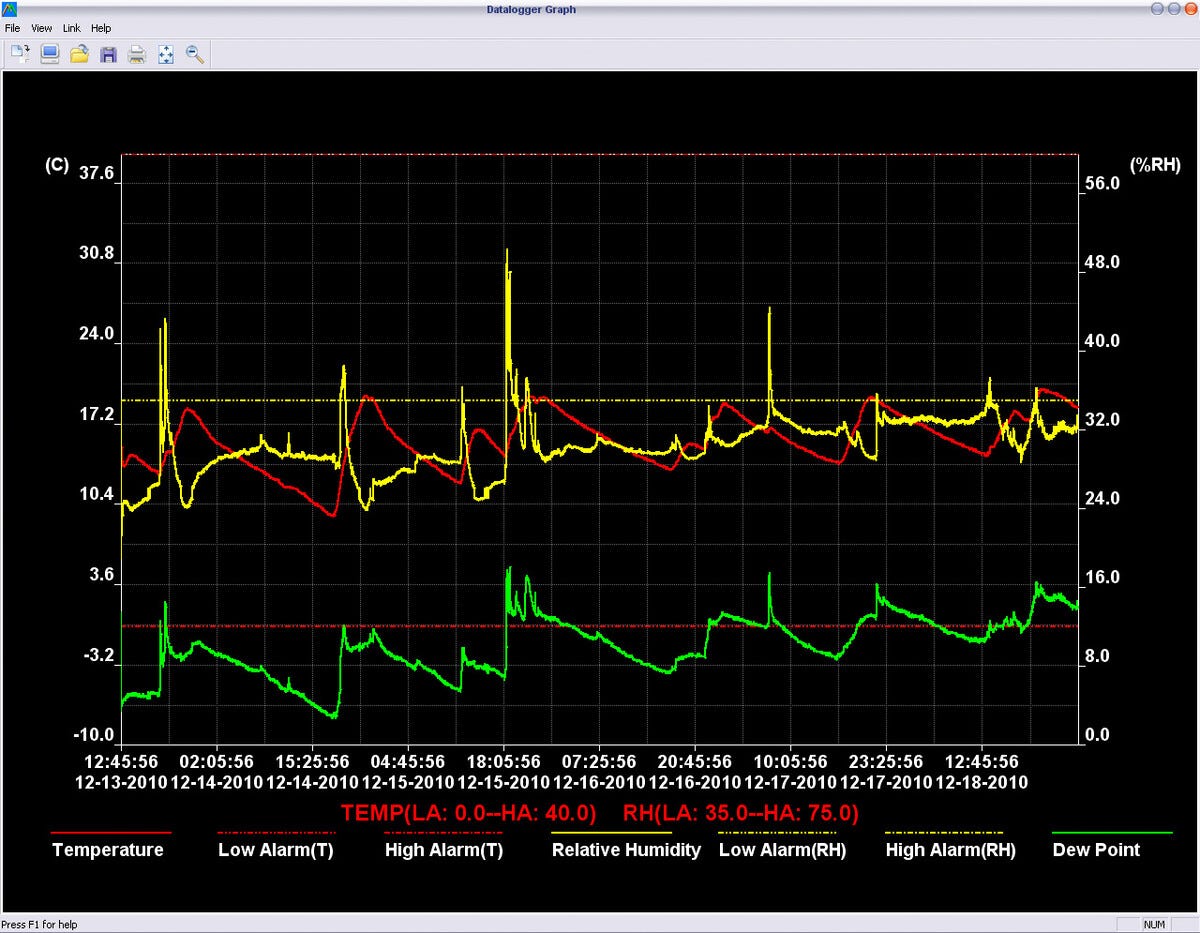This screenshot has height=933, width=1200.
Task: Click the green Dew Point legend line
Action: point(1112,831)
